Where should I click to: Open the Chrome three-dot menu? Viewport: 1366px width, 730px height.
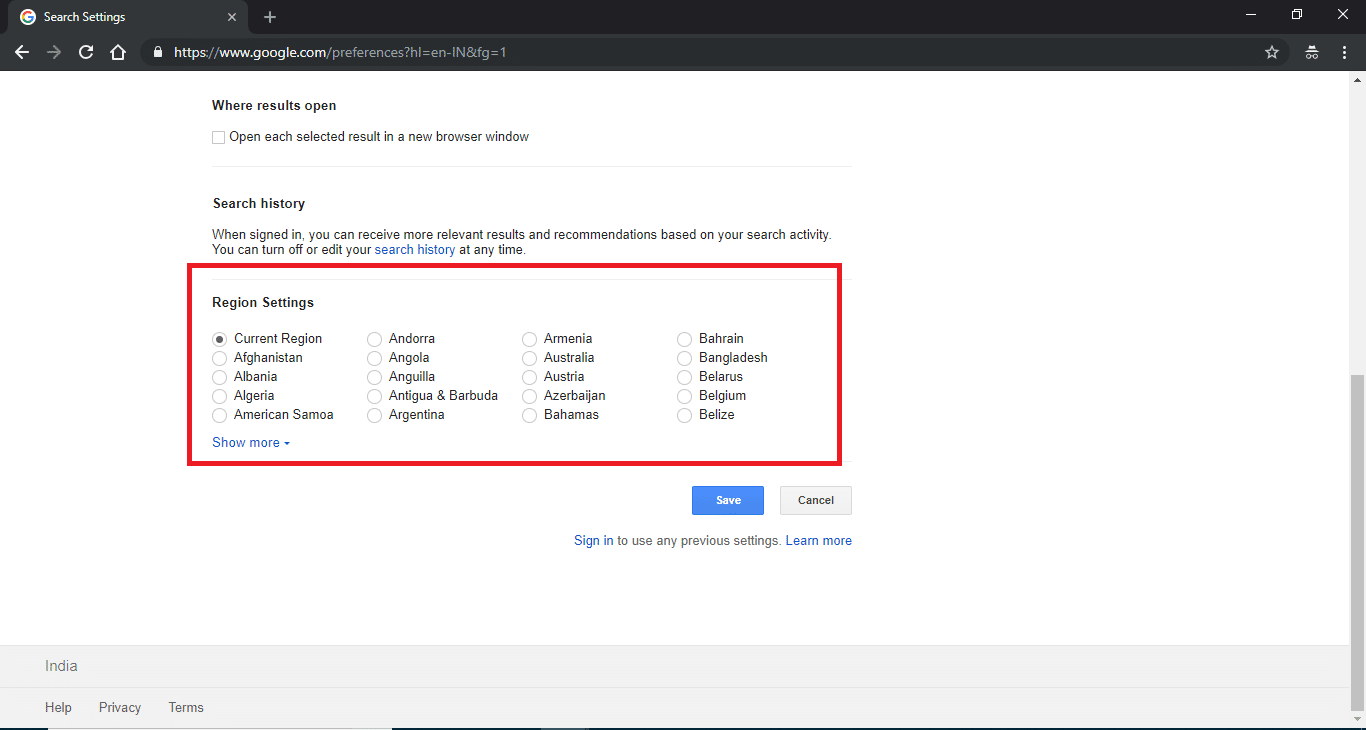pos(1344,52)
